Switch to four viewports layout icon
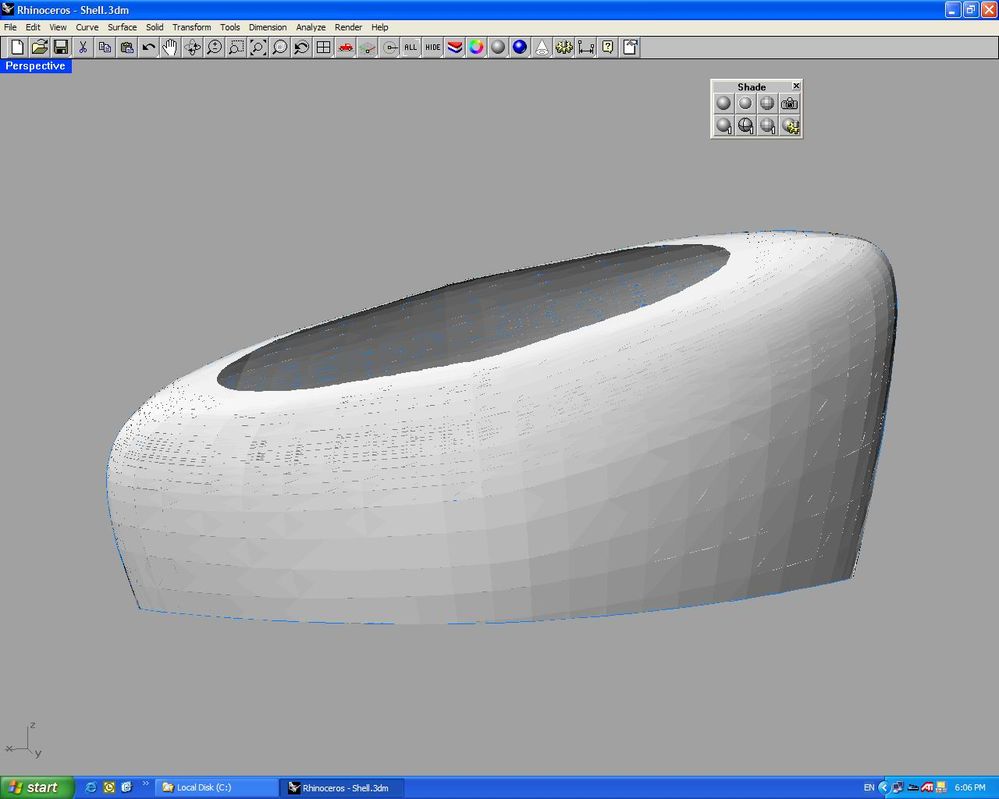 [x=324, y=47]
